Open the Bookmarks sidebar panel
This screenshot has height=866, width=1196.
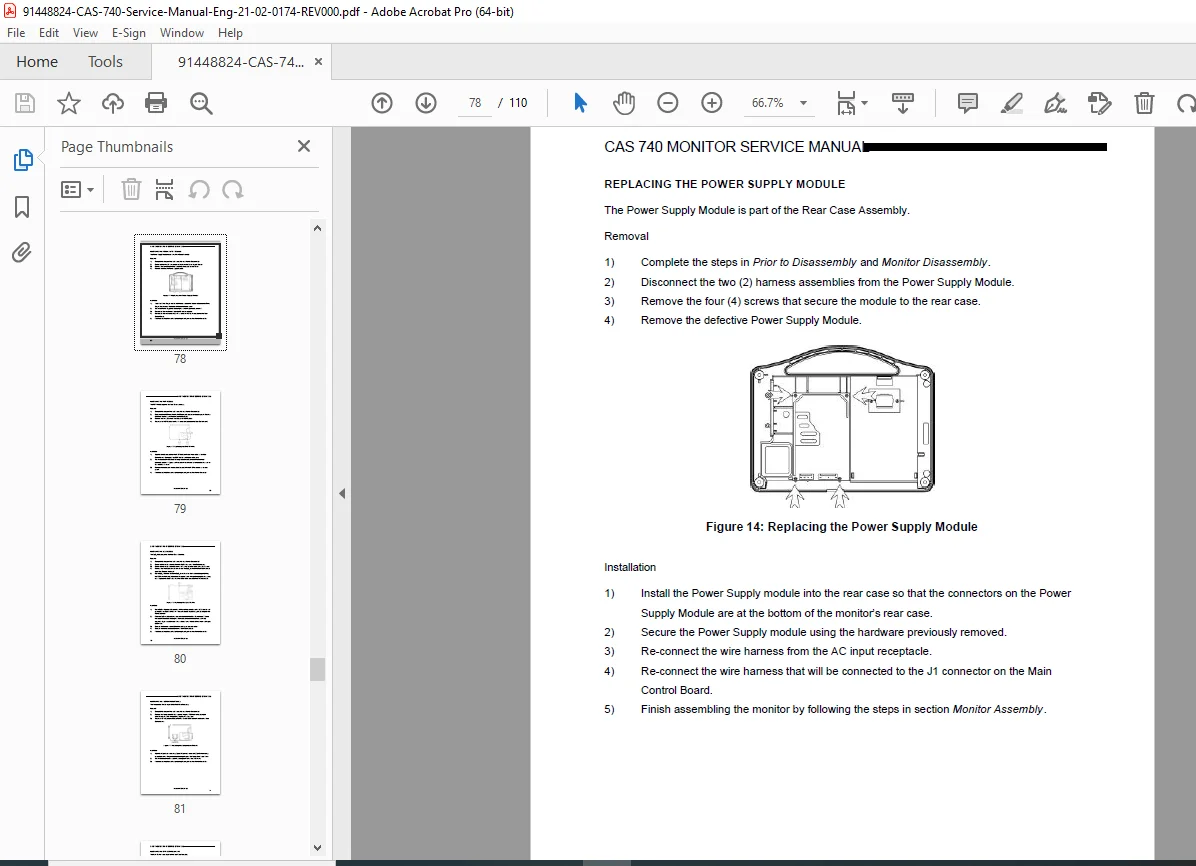pos(22,207)
